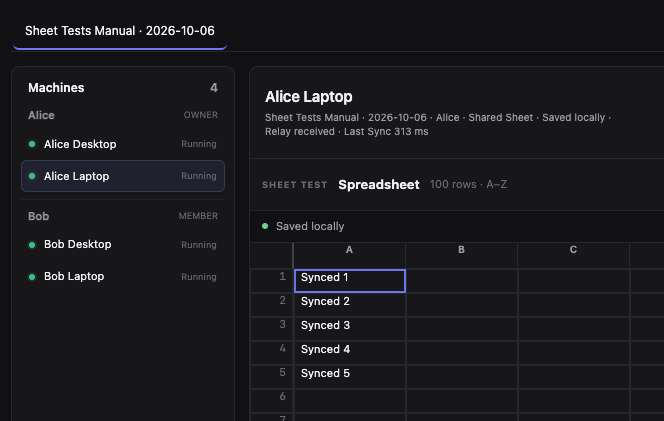Image resolution: width=664 pixels, height=421 pixels.
Task: Click the green Saved locally indicator dot
Action: tap(265, 226)
